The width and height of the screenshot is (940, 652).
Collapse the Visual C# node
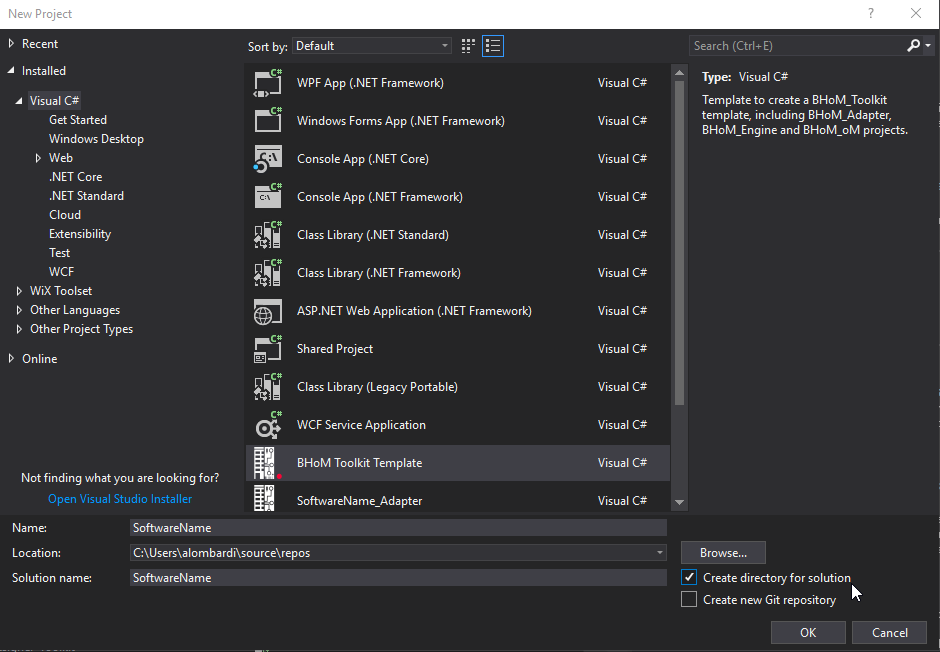click(x=19, y=101)
